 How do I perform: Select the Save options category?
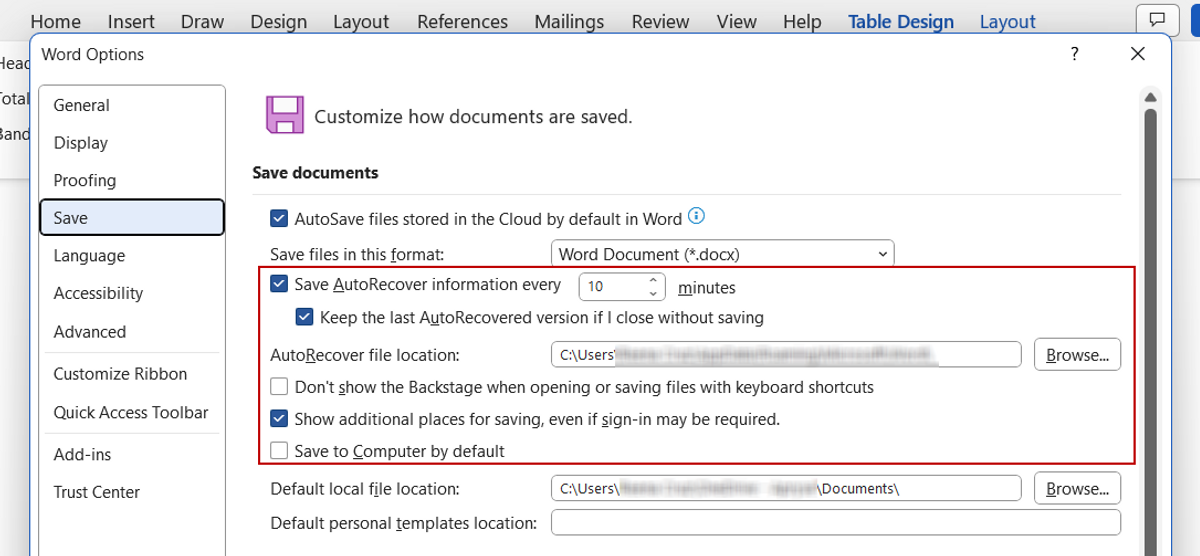(132, 218)
